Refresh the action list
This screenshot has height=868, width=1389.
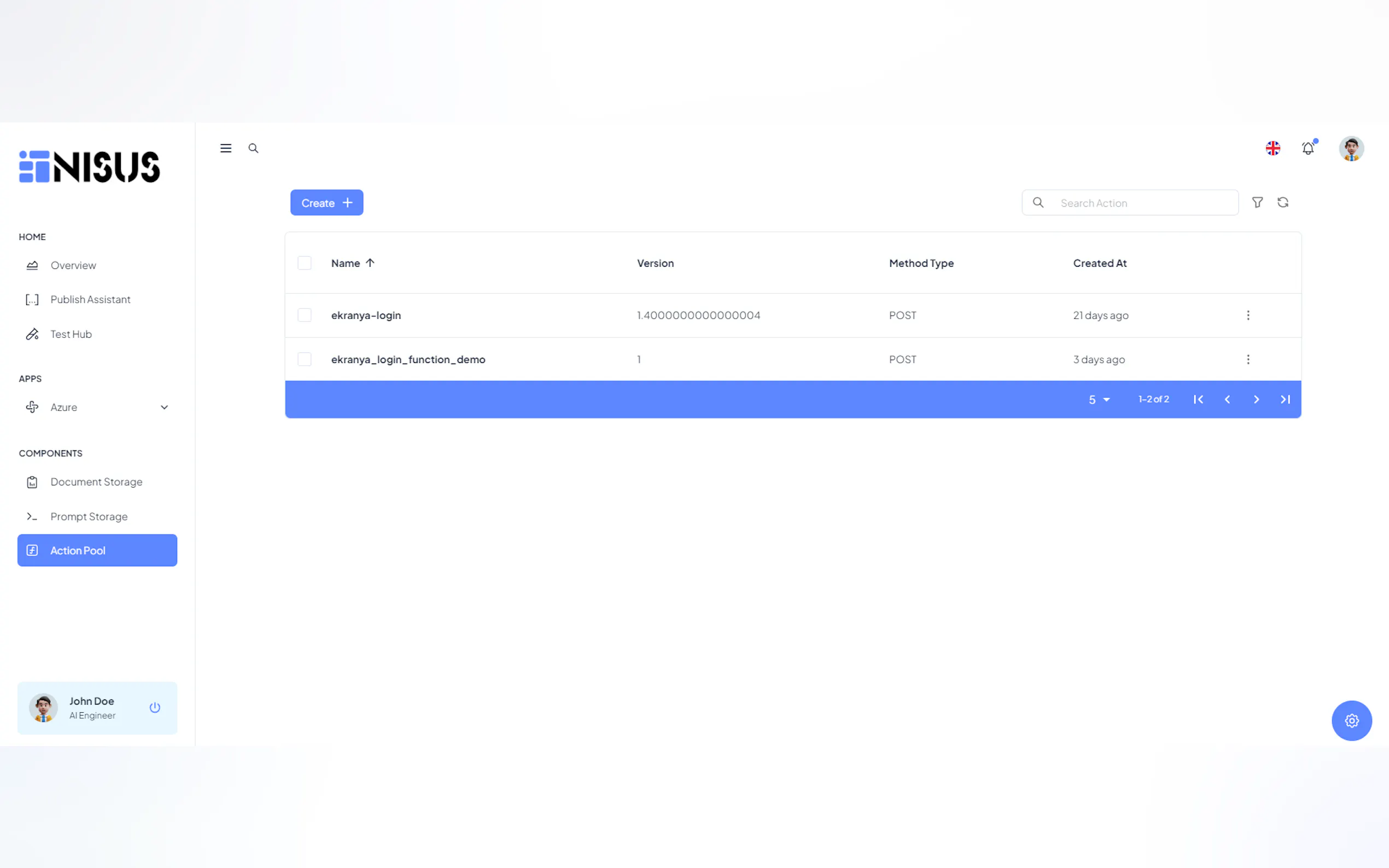coord(1283,203)
